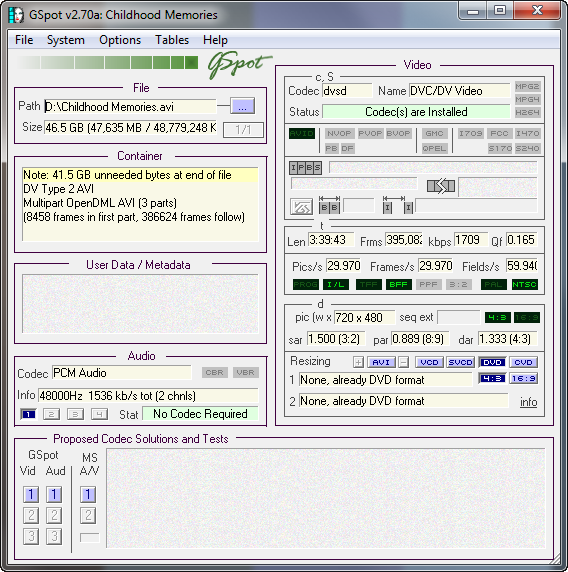Click MS A/V test button 1

pos(88,495)
